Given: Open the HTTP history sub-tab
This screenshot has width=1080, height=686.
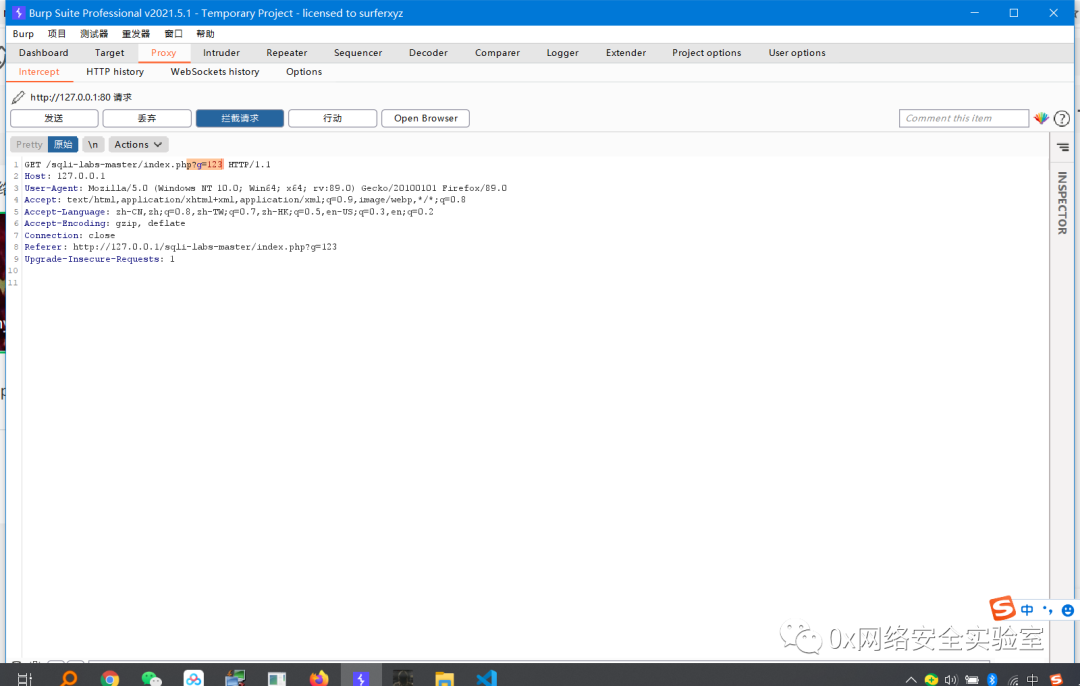Looking at the screenshot, I should [115, 72].
